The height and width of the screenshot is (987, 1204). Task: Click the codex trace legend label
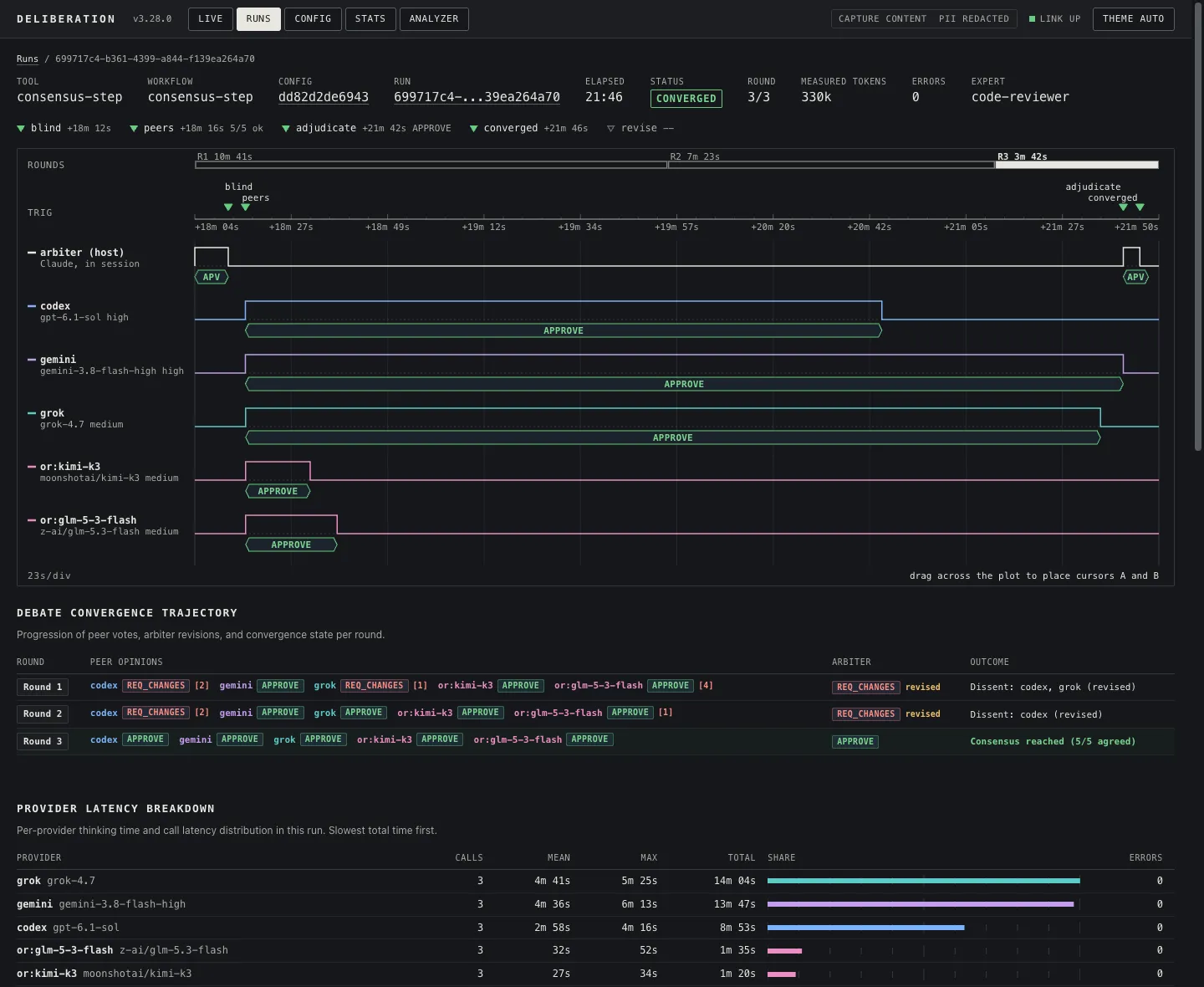tap(55, 306)
